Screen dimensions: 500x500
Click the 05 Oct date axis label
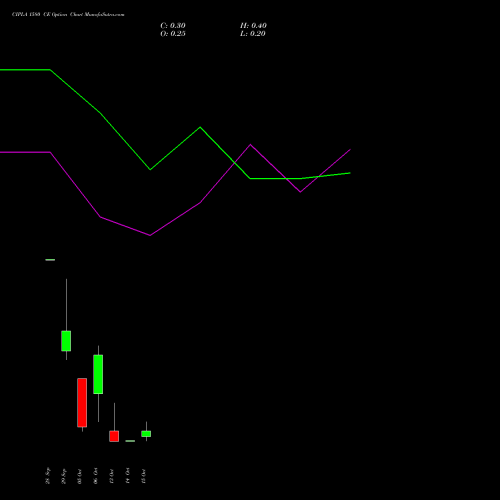[80, 476]
